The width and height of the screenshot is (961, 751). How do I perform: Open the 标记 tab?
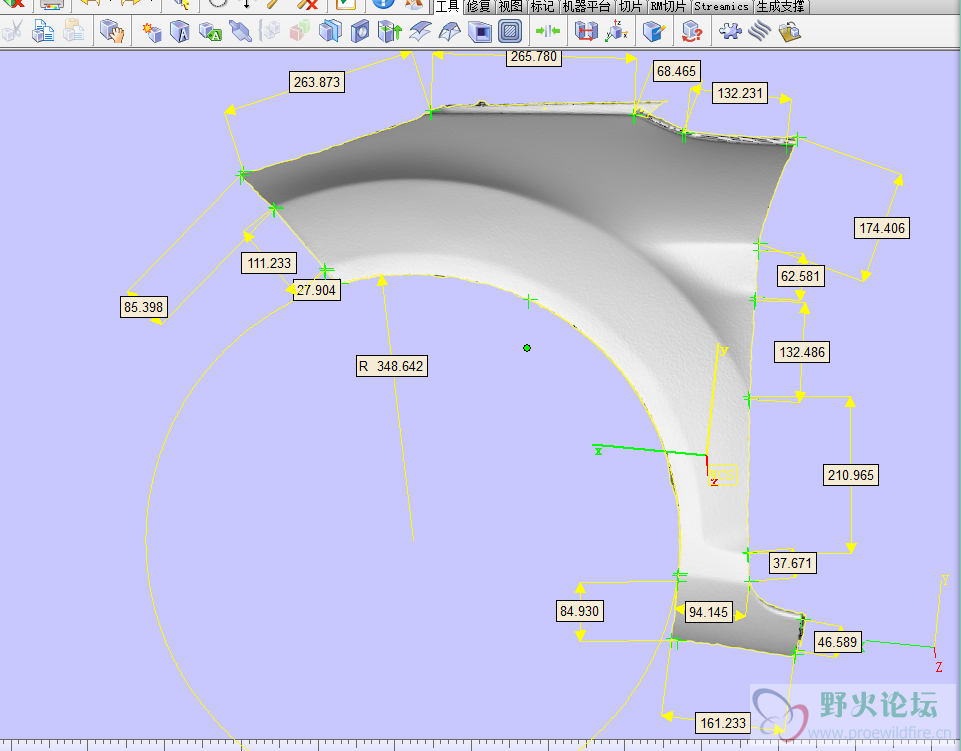click(x=542, y=7)
